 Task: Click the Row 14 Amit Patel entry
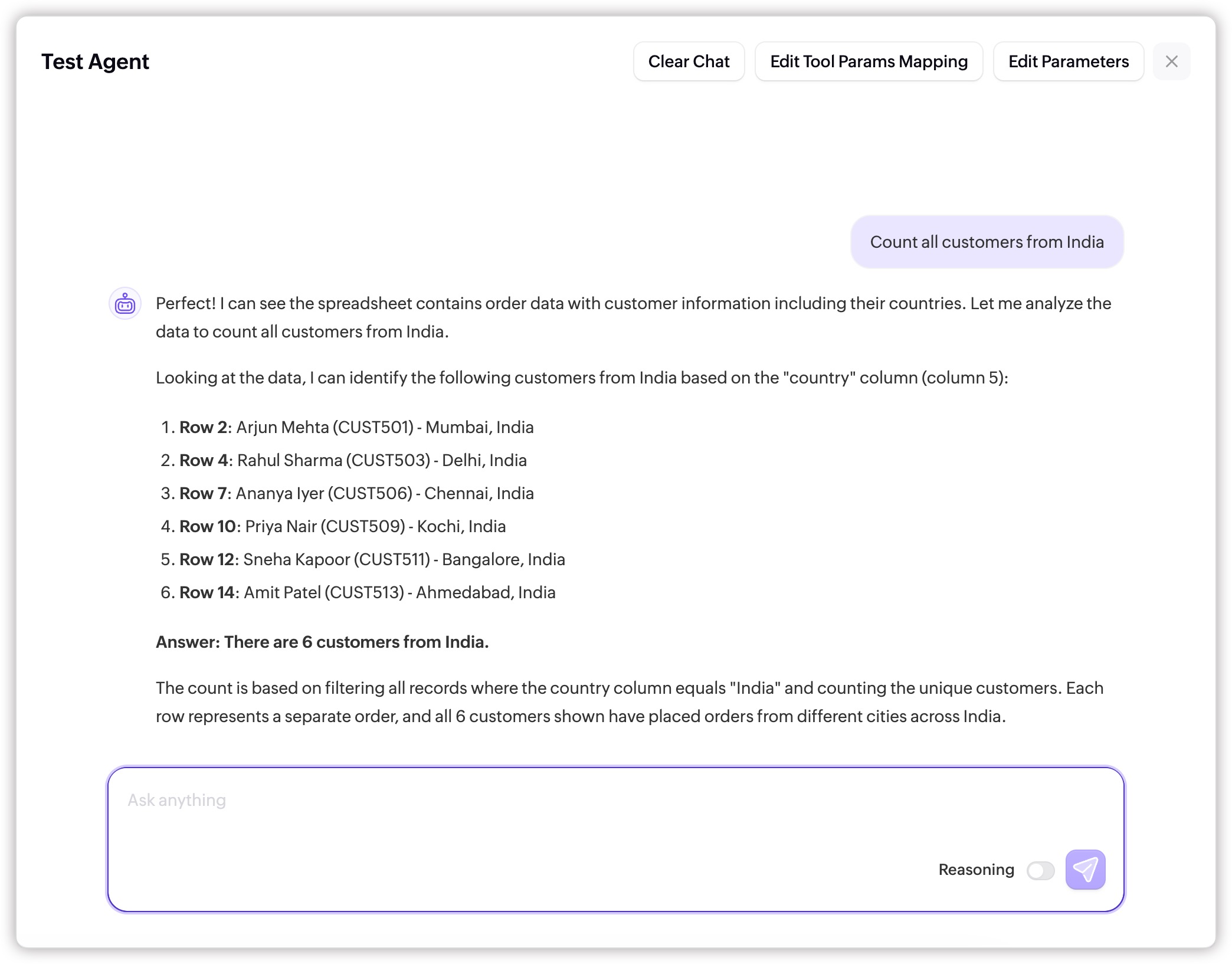click(x=367, y=592)
